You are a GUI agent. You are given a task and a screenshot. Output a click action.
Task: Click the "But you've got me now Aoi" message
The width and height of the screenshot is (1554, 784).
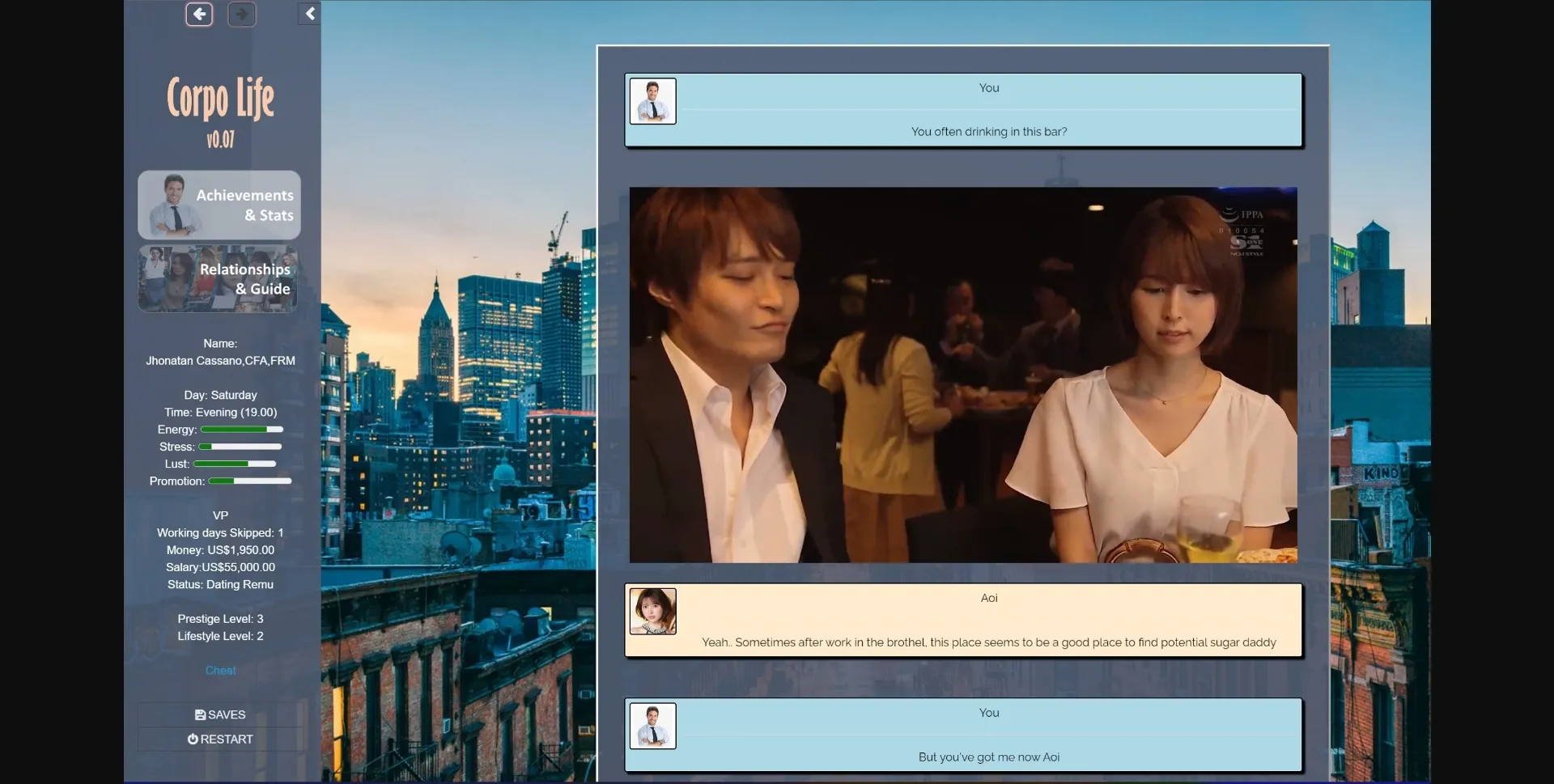tap(988, 757)
